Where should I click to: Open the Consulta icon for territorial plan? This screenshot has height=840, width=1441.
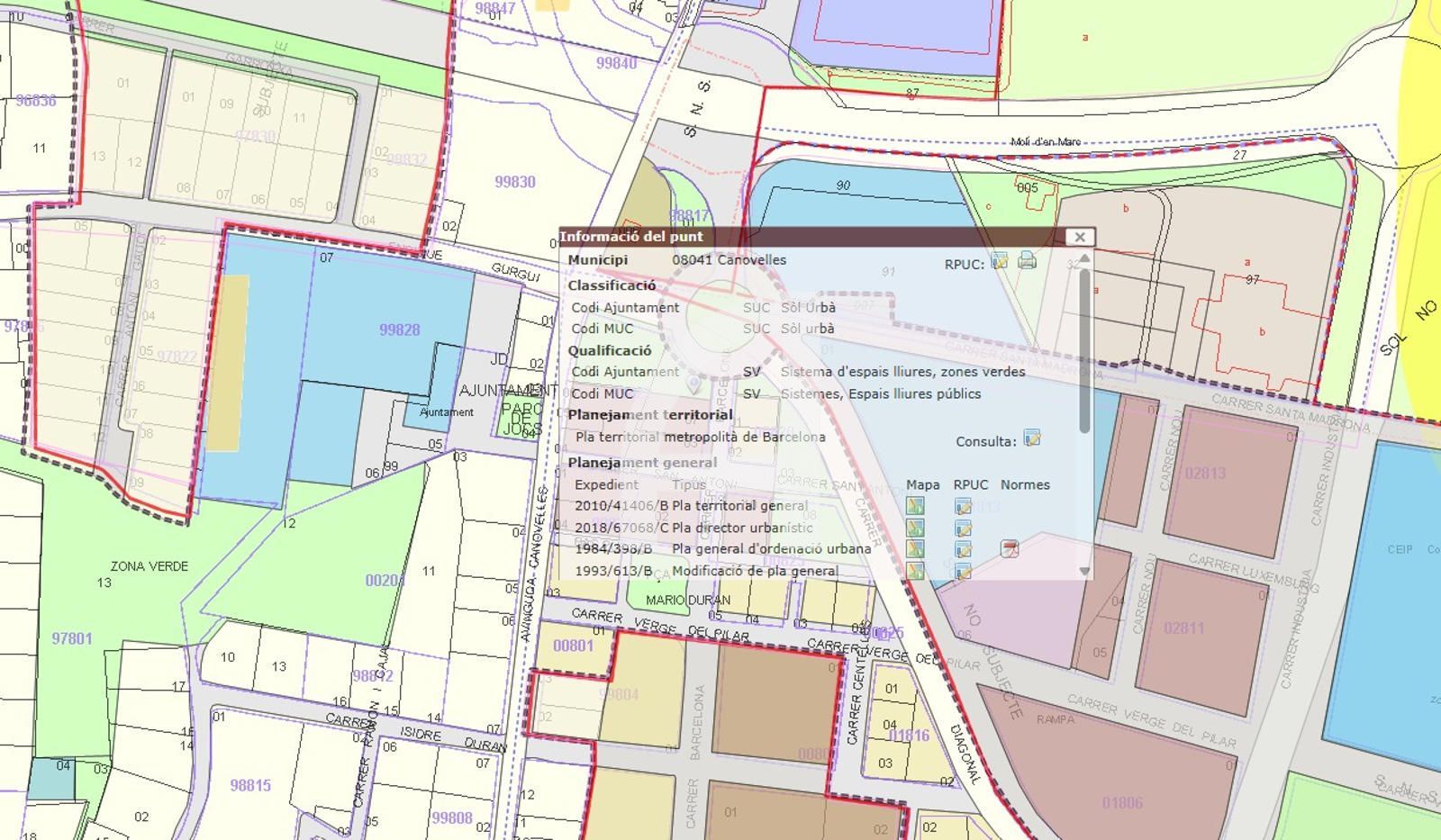point(1032,439)
